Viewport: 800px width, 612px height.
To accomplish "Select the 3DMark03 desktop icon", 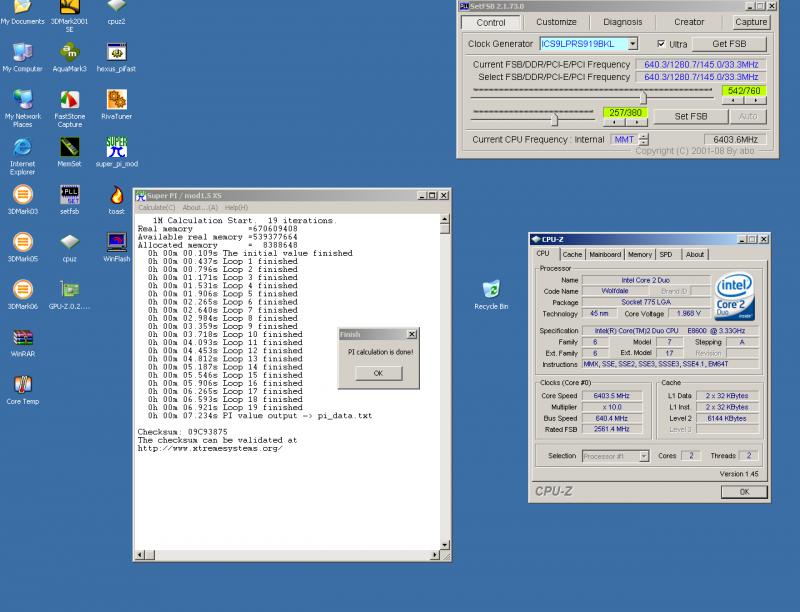I will (22, 199).
